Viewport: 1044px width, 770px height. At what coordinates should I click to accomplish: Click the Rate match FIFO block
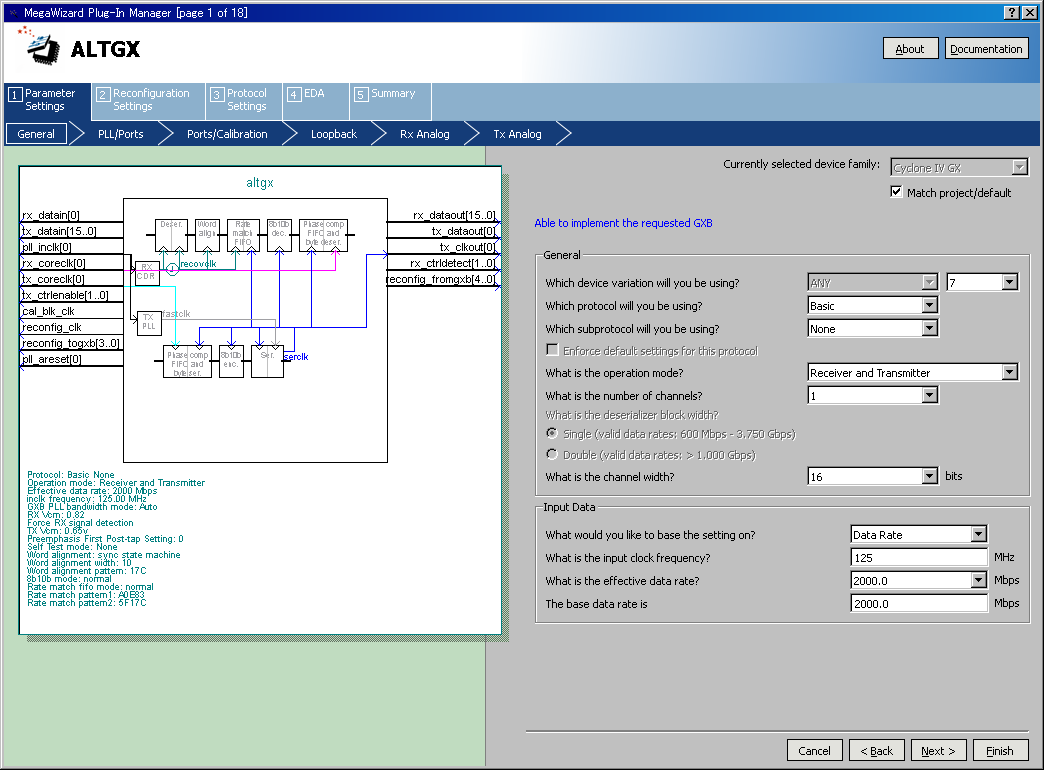click(243, 235)
